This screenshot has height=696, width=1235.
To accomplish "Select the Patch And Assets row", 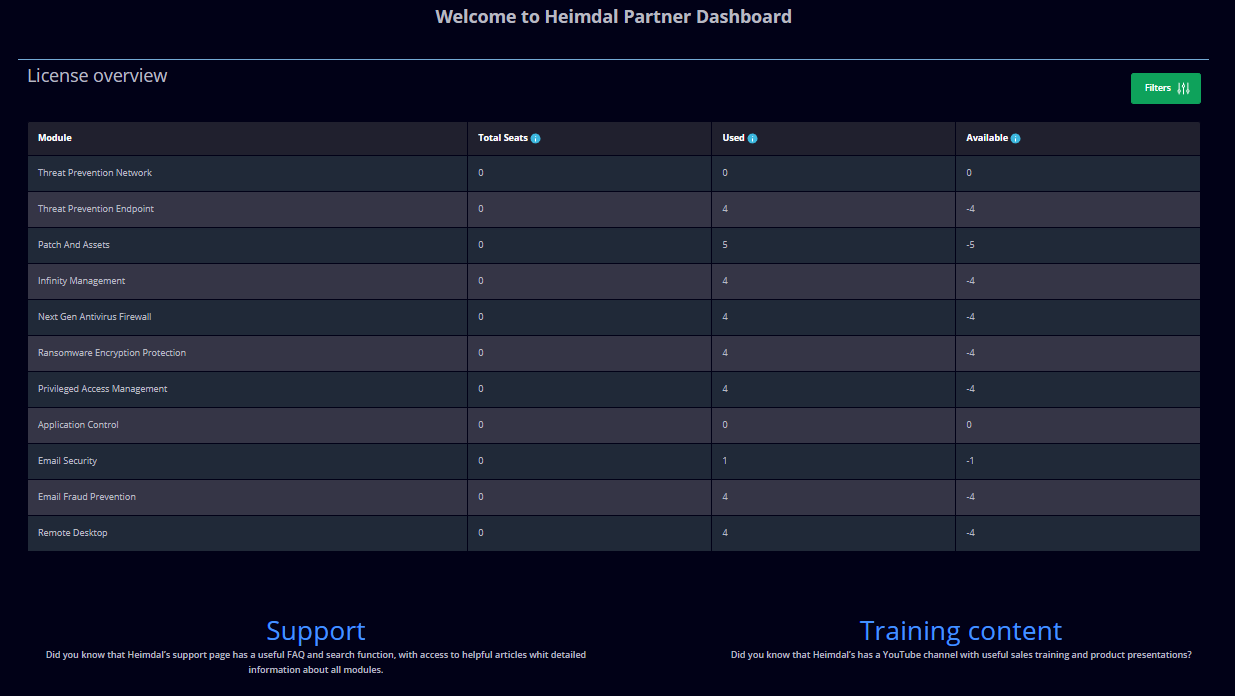I will coord(614,245).
